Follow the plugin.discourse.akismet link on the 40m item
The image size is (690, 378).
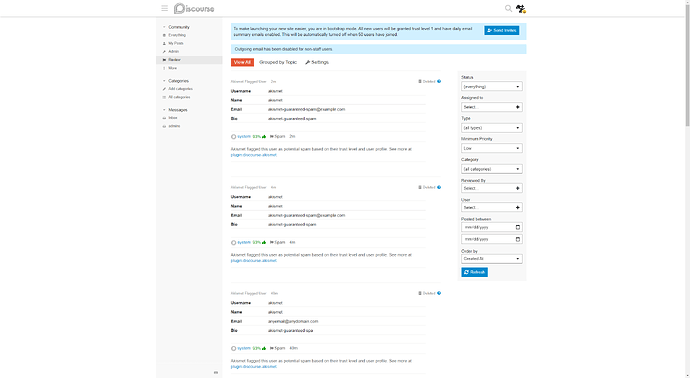coord(254,367)
